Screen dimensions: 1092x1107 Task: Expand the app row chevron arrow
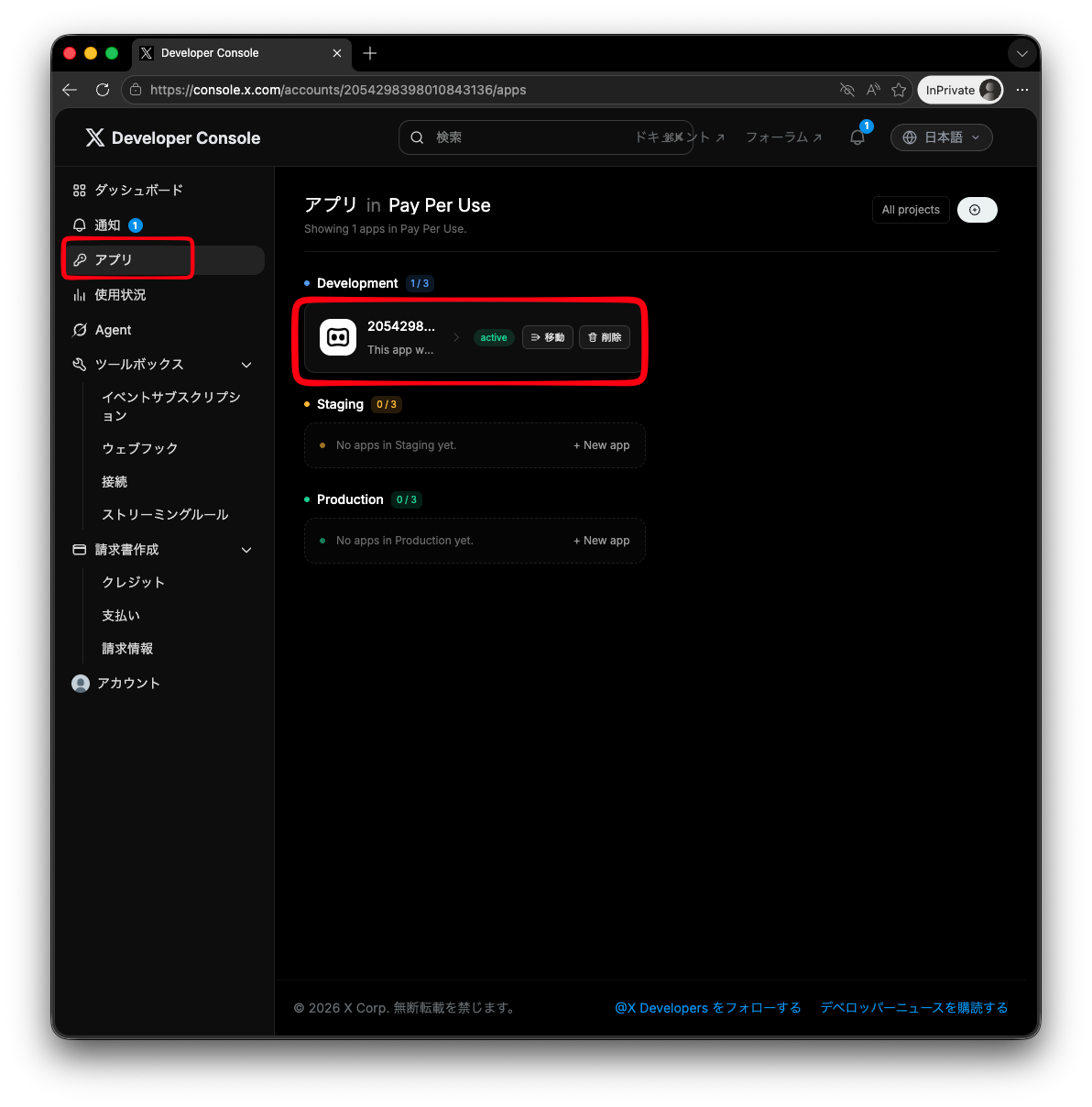tap(456, 337)
